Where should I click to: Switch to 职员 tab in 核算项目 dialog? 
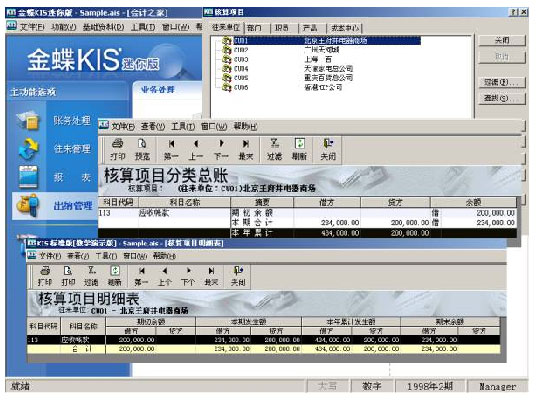(x=282, y=28)
